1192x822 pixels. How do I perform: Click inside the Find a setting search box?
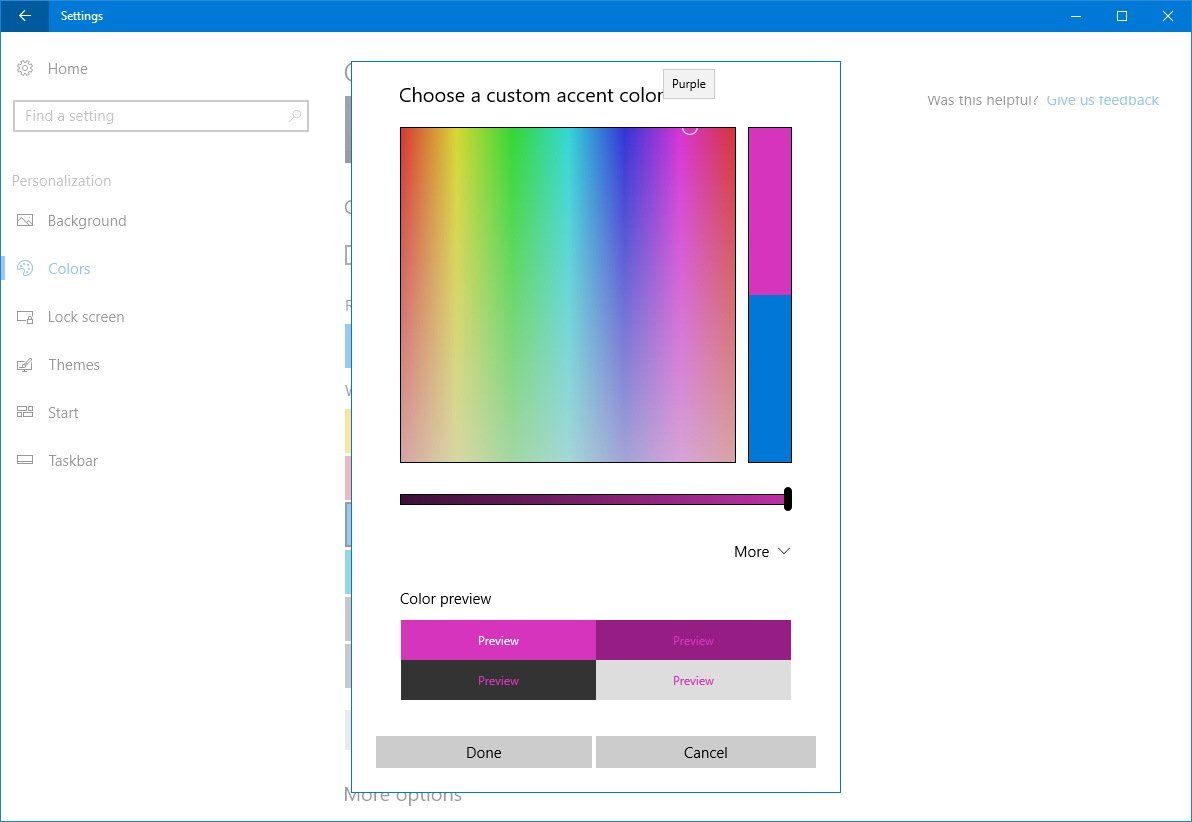tap(150, 116)
